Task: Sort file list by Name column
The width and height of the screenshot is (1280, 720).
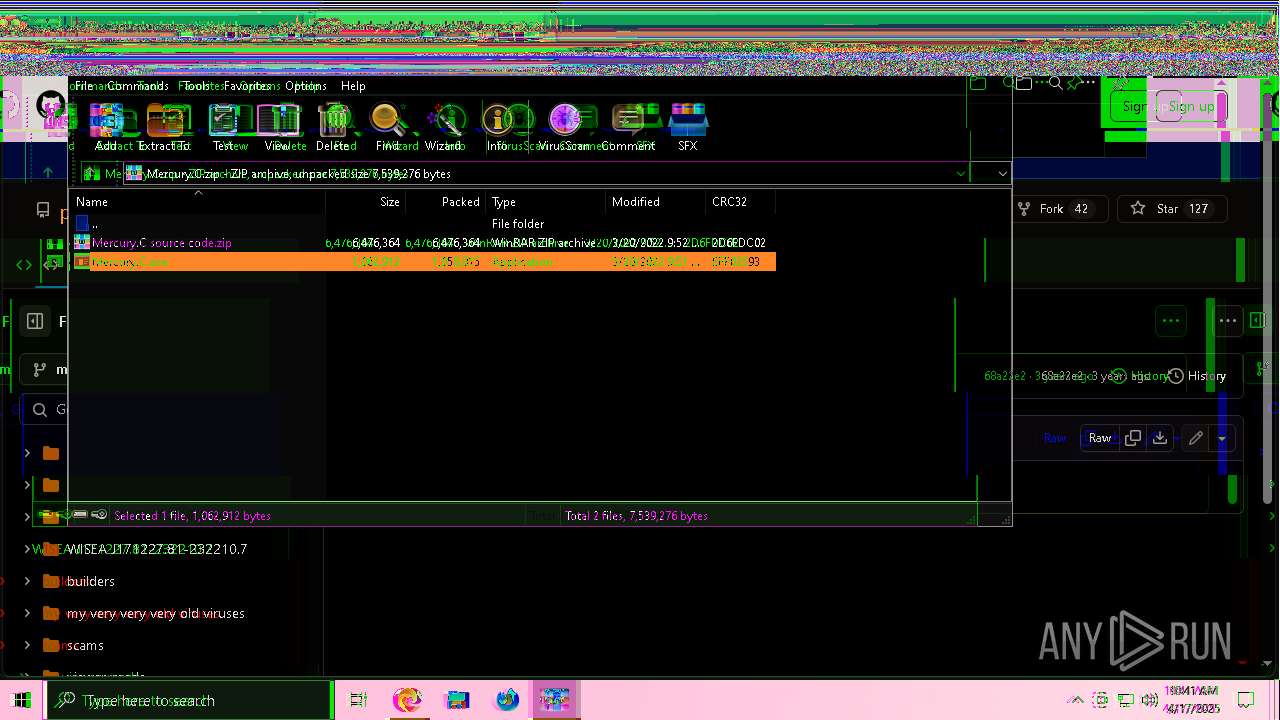Action: pos(198,202)
